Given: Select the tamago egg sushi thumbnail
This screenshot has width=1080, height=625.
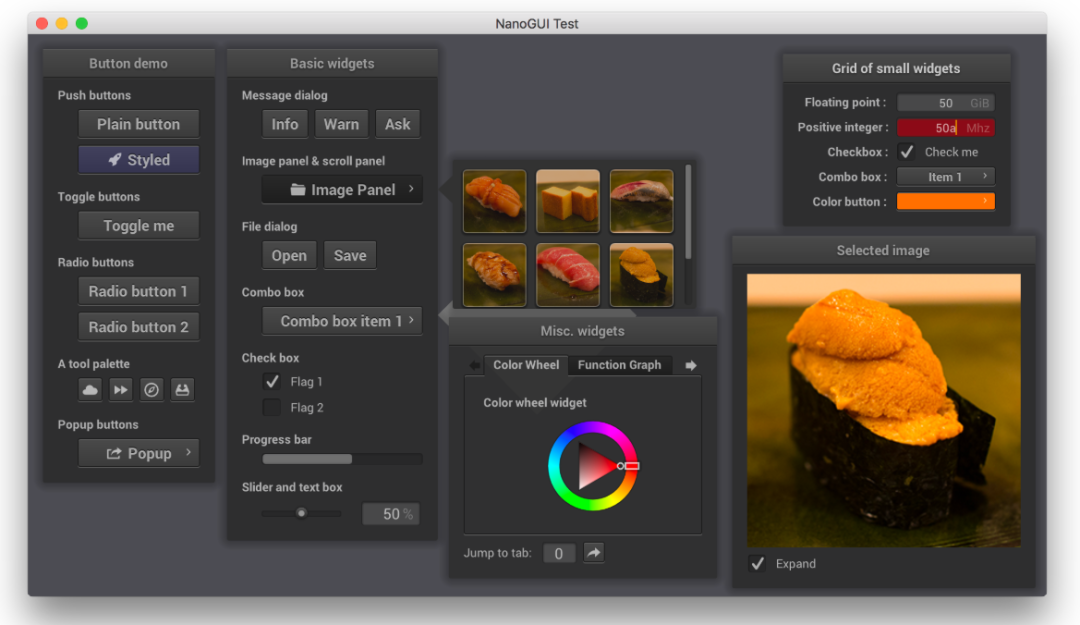Looking at the screenshot, I should click(568, 201).
